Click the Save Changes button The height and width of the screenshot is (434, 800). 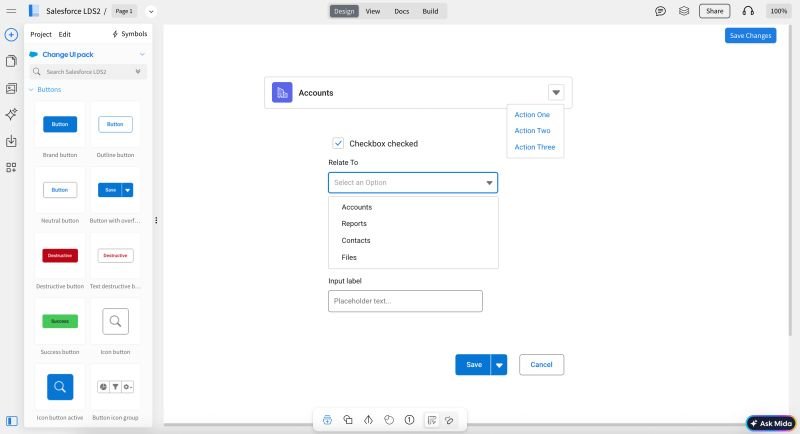coord(751,36)
